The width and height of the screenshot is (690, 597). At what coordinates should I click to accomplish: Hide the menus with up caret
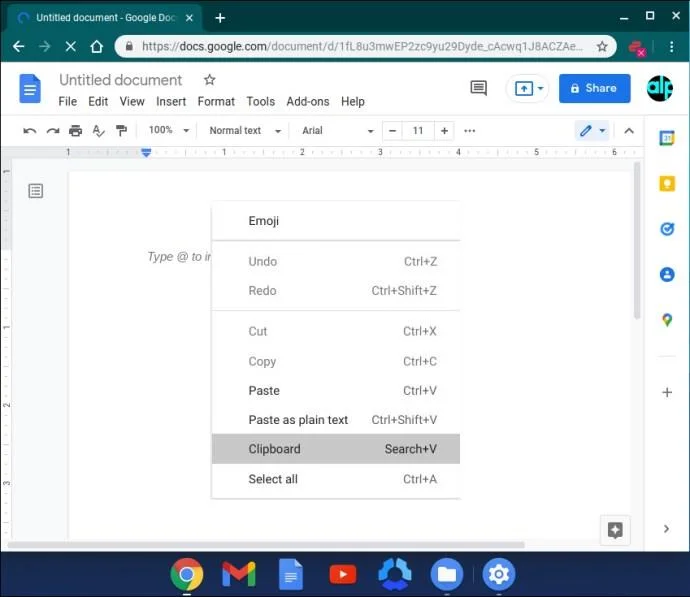(629, 131)
